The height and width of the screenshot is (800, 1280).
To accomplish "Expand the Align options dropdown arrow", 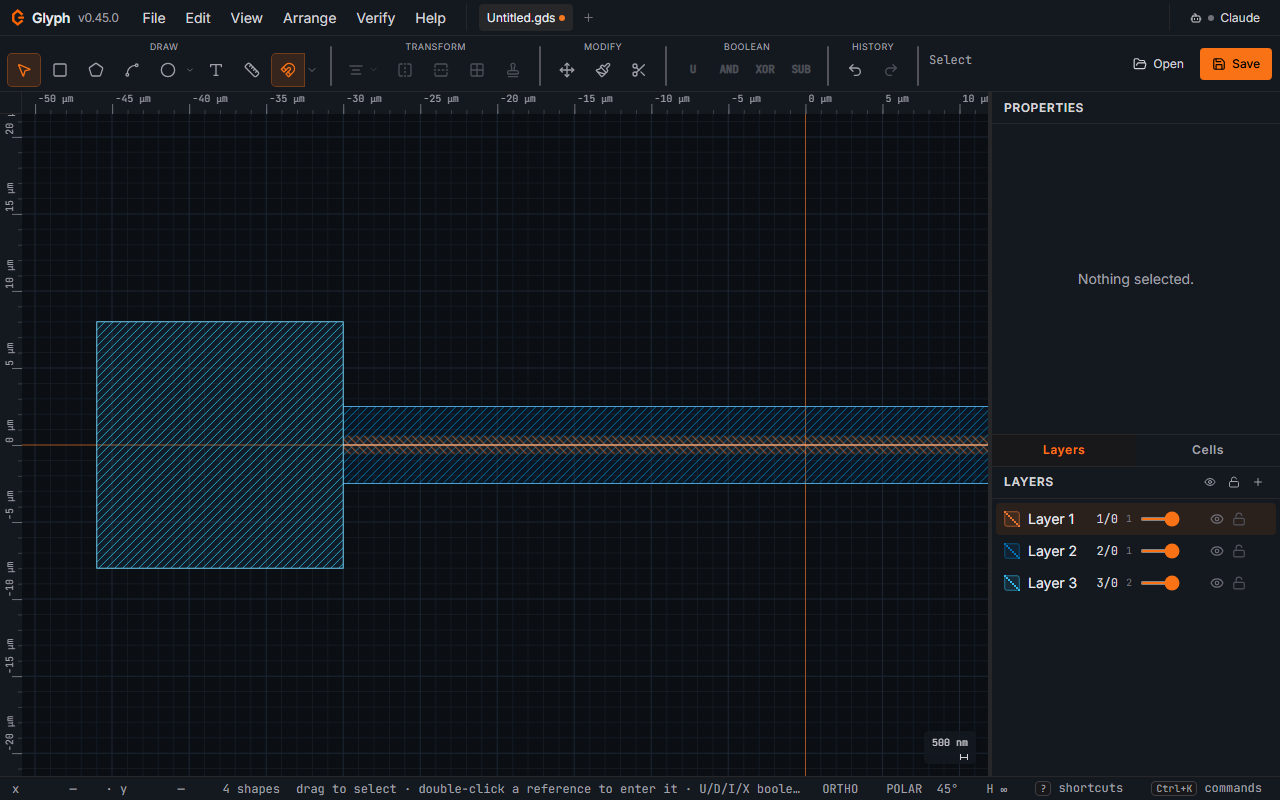I will (374, 70).
